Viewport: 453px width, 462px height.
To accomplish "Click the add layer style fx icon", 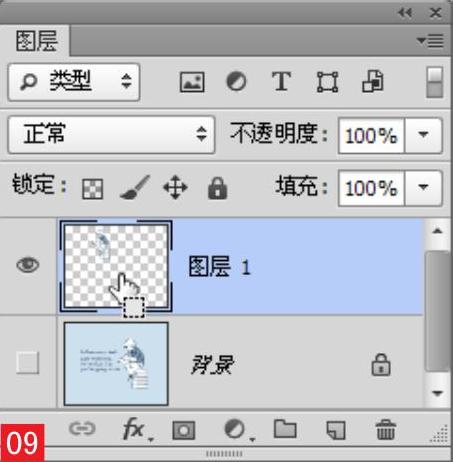I will tap(134, 429).
